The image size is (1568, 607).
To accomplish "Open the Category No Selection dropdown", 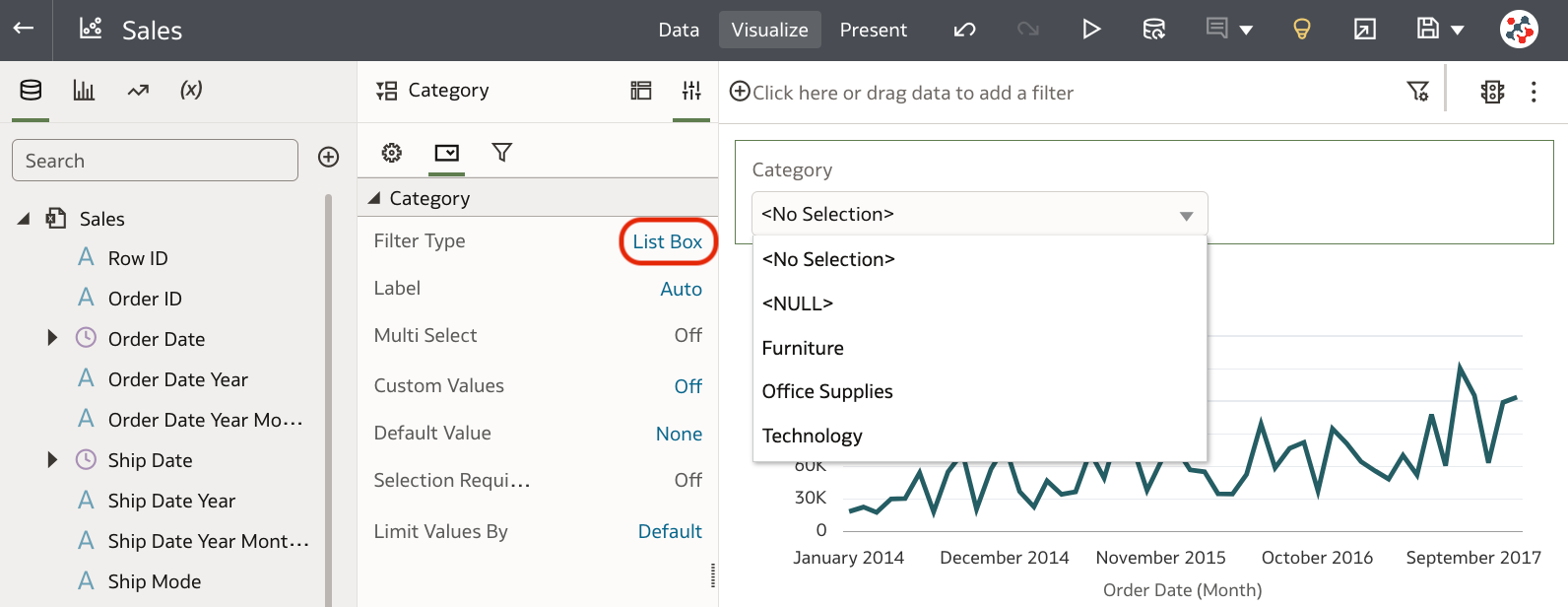I will (x=979, y=215).
